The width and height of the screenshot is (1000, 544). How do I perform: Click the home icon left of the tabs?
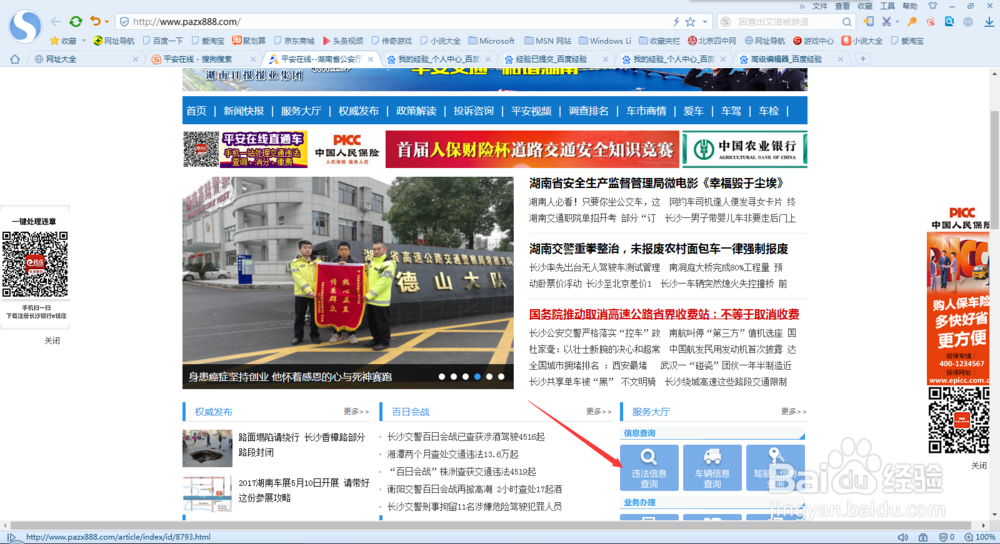click(15, 59)
